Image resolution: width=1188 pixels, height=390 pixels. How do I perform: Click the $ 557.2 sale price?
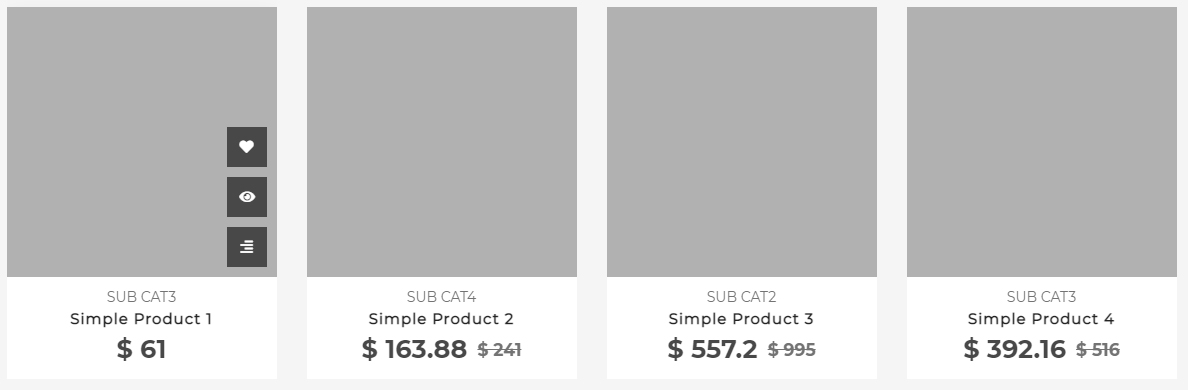click(712, 349)
